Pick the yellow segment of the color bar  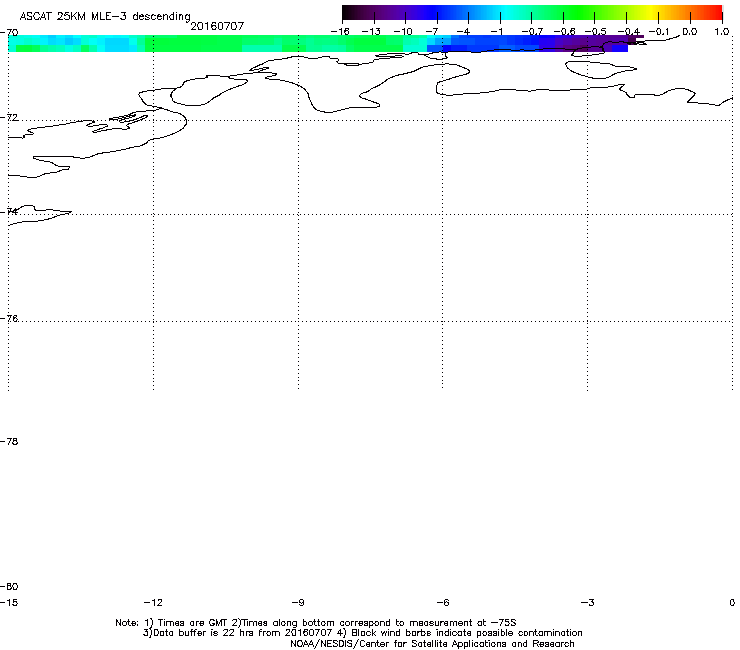coord(653,13)
